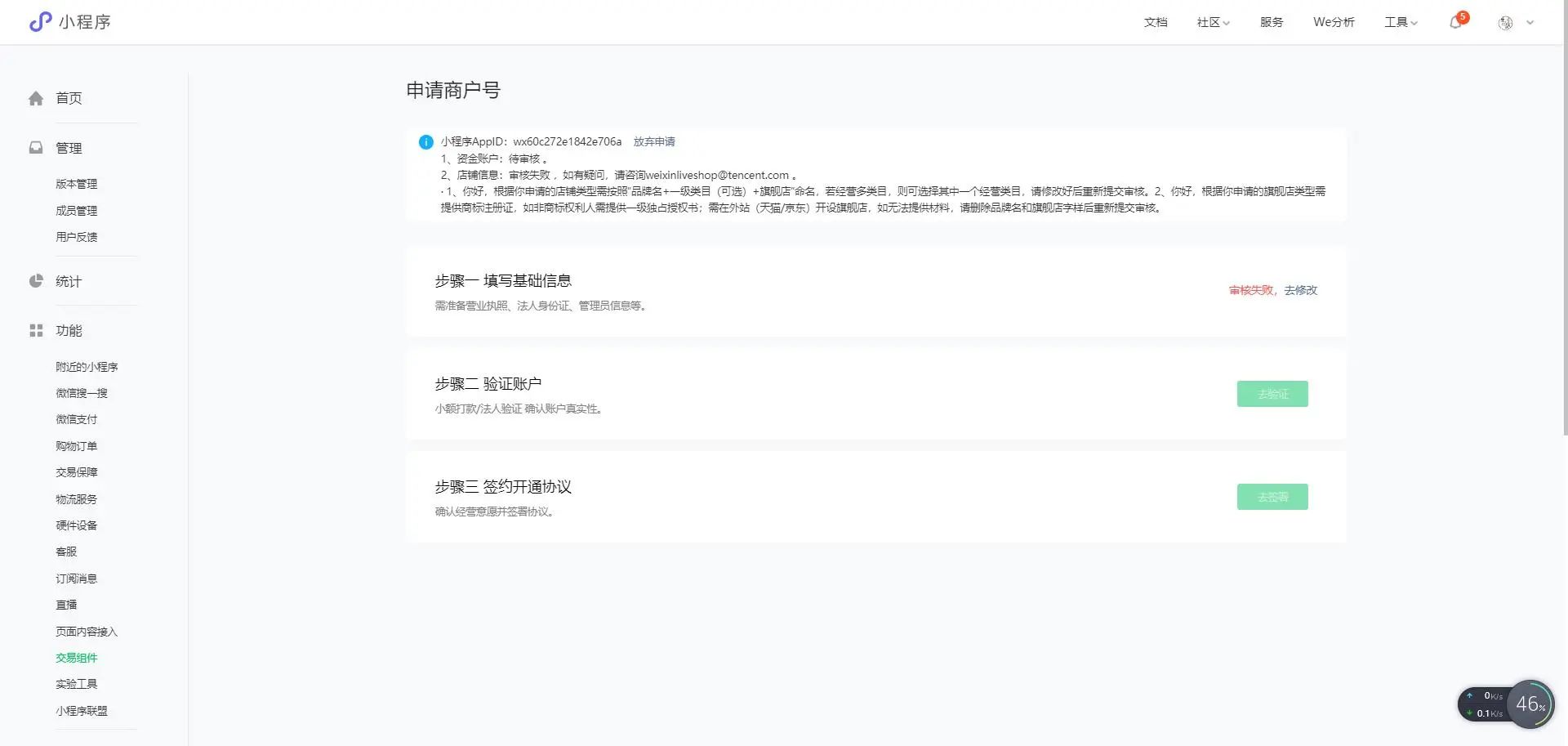Click the 去验证 button

point(1272,394)
